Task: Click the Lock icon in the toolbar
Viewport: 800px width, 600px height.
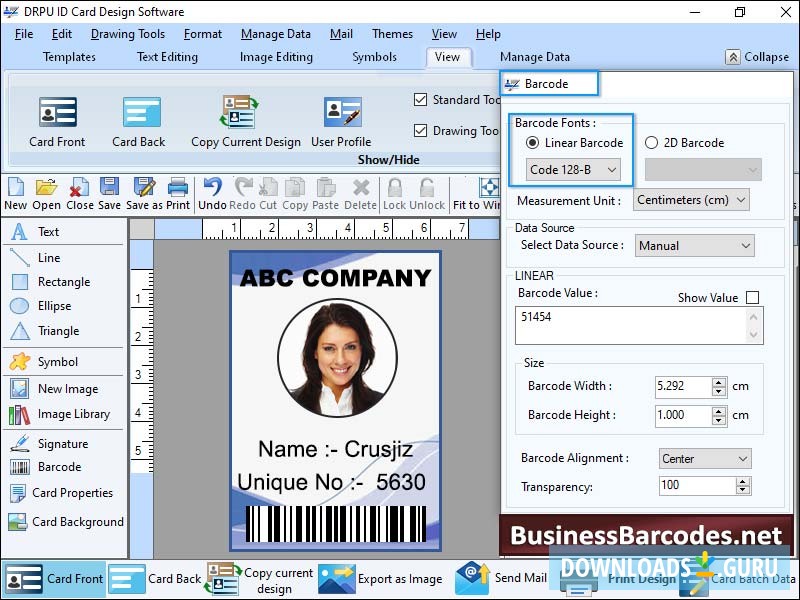Action: 394,191
